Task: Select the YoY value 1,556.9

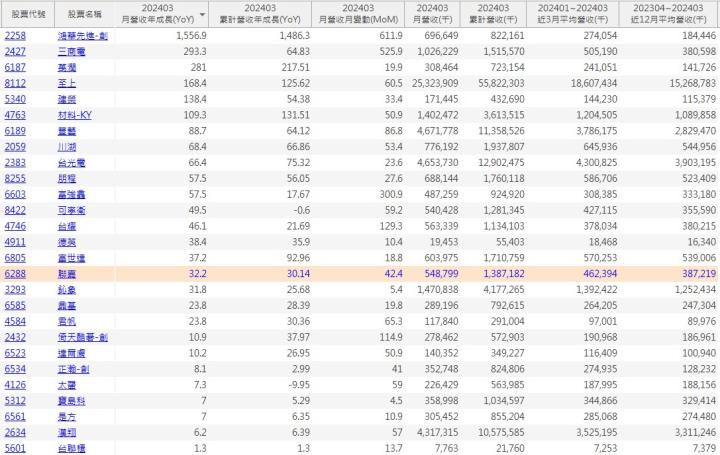Action: point(191,36)
